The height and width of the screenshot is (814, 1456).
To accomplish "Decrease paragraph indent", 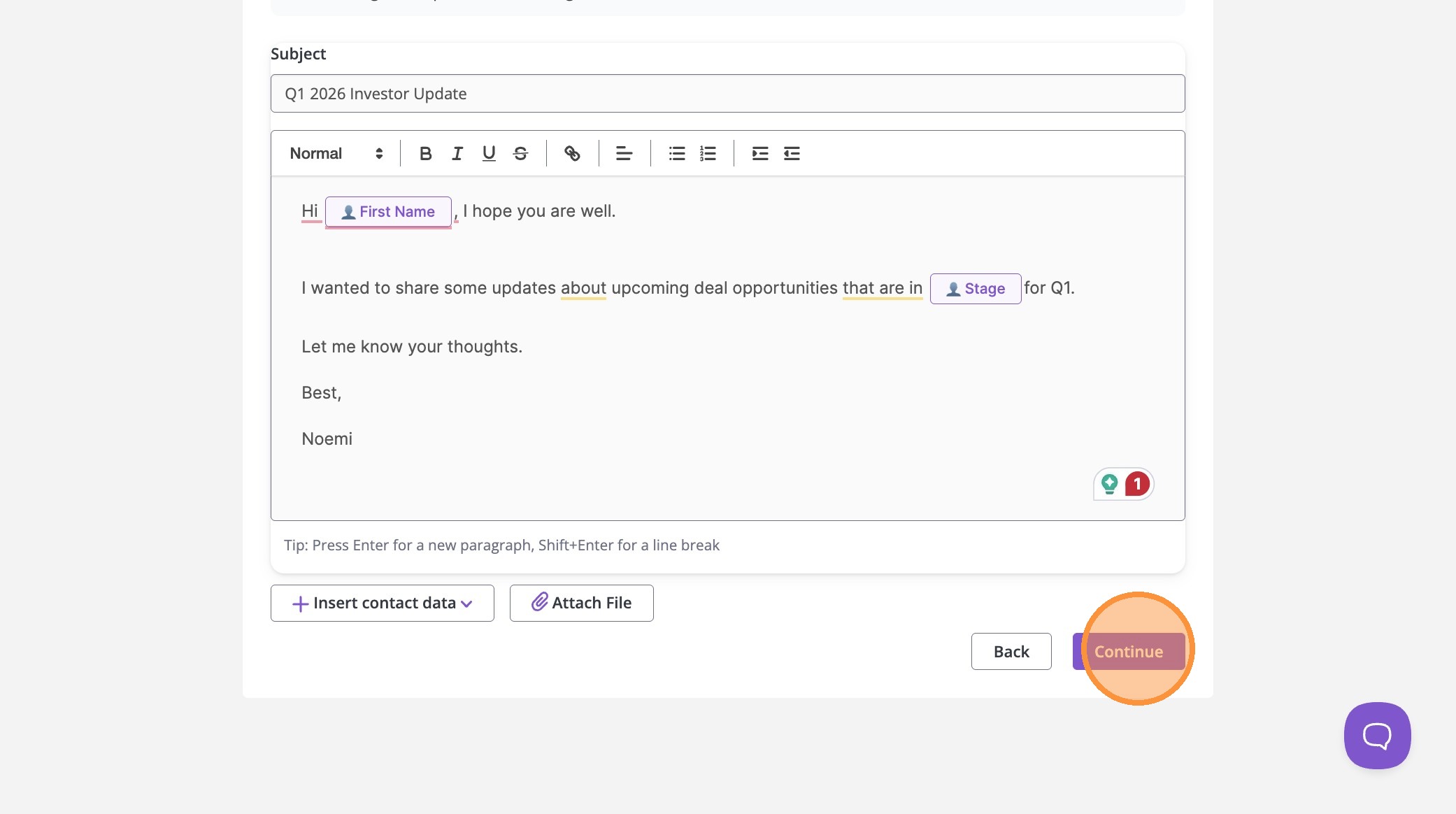I will (x=792, y=153).
